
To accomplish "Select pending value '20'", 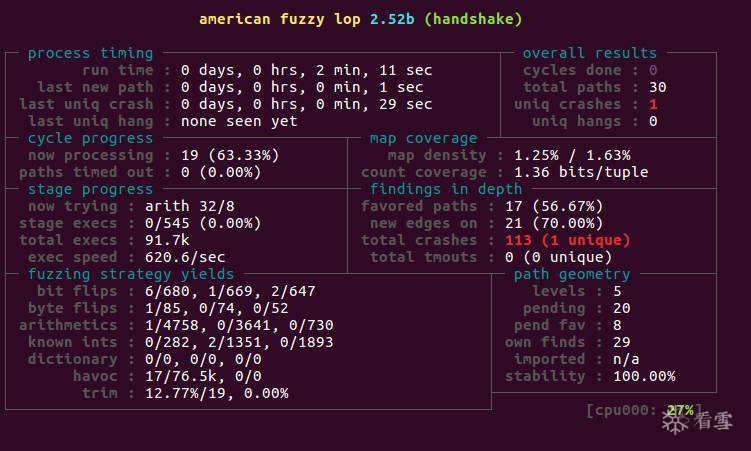I will [x=622, y=308].
